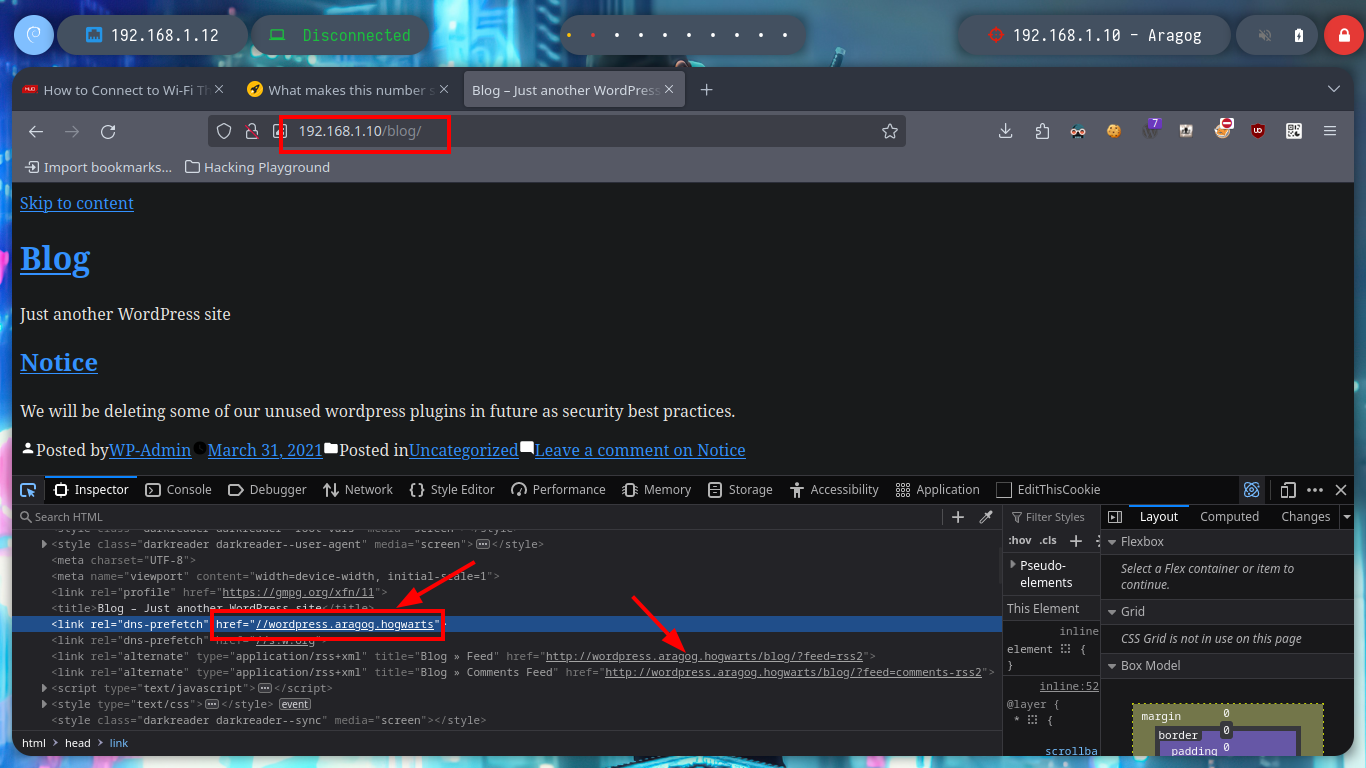Open the uBlock Origin shield icon

[x=1258, y=131]
